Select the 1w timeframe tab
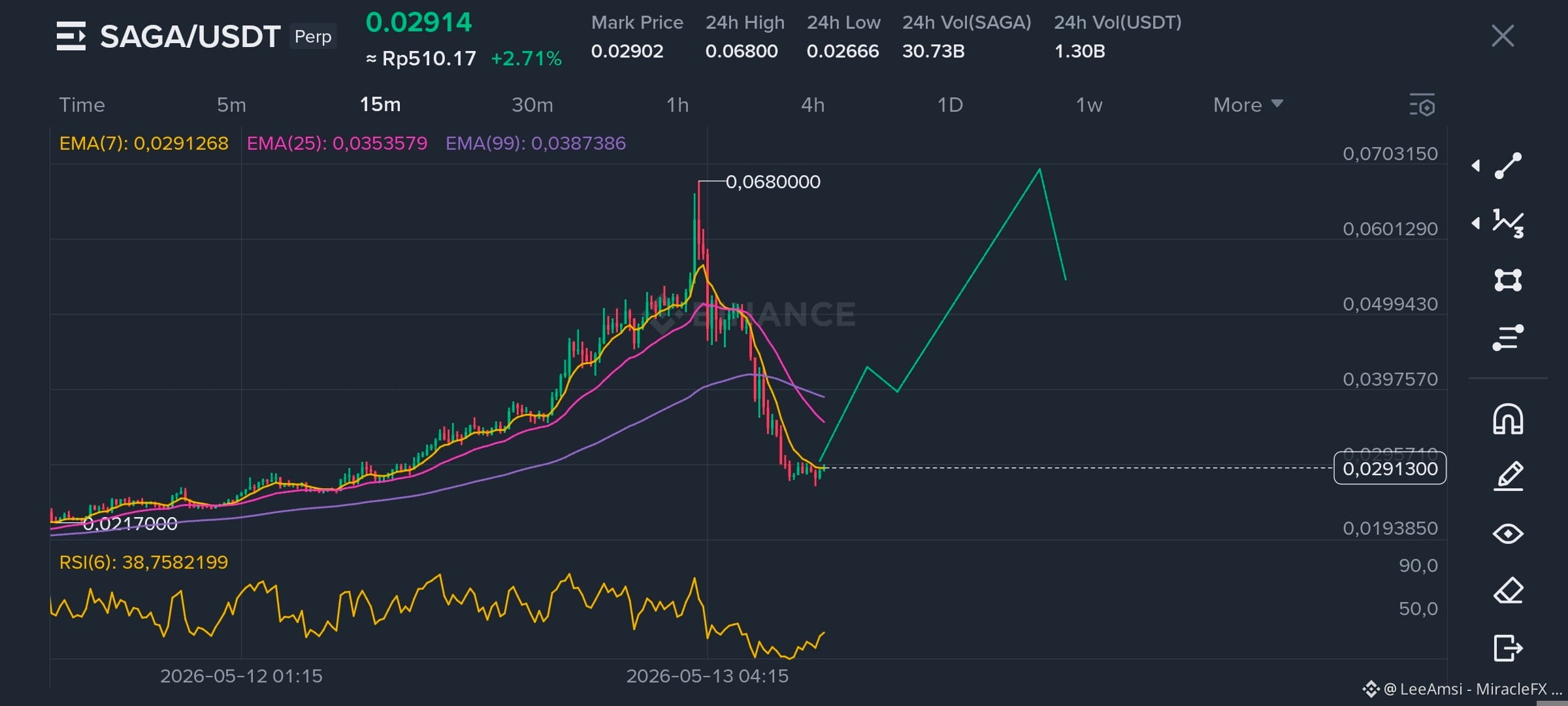1568x706 pixels. (x=1089, y=105)
